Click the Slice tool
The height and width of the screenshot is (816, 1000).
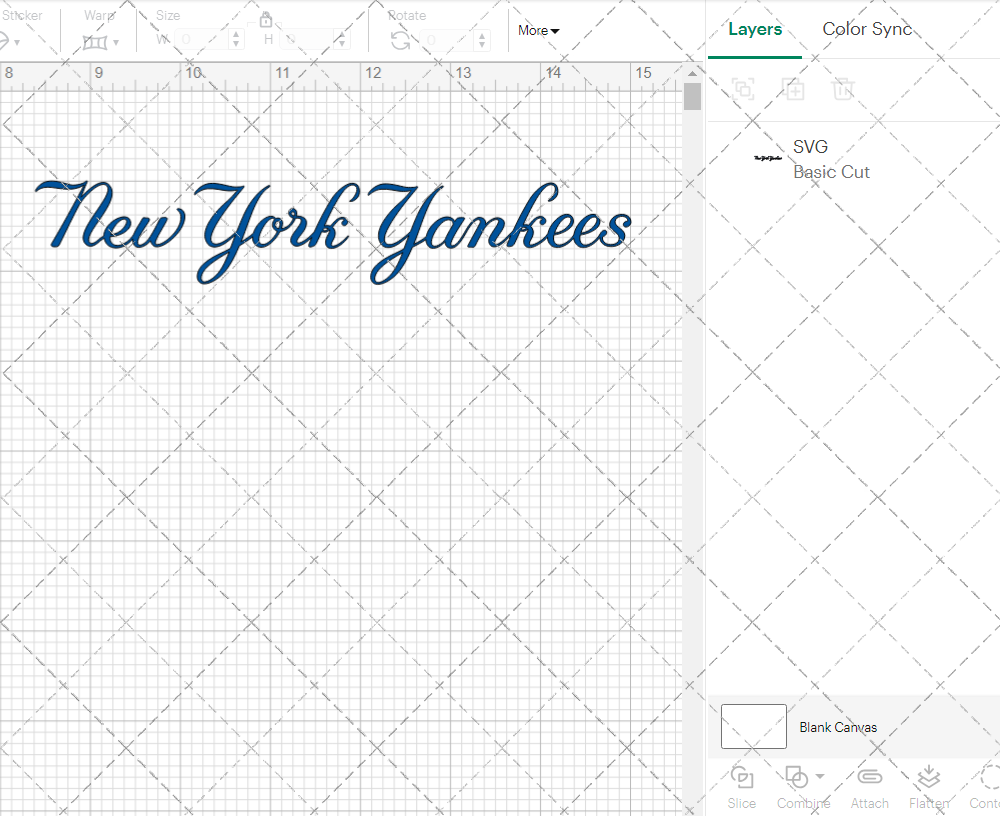(742, 787)
